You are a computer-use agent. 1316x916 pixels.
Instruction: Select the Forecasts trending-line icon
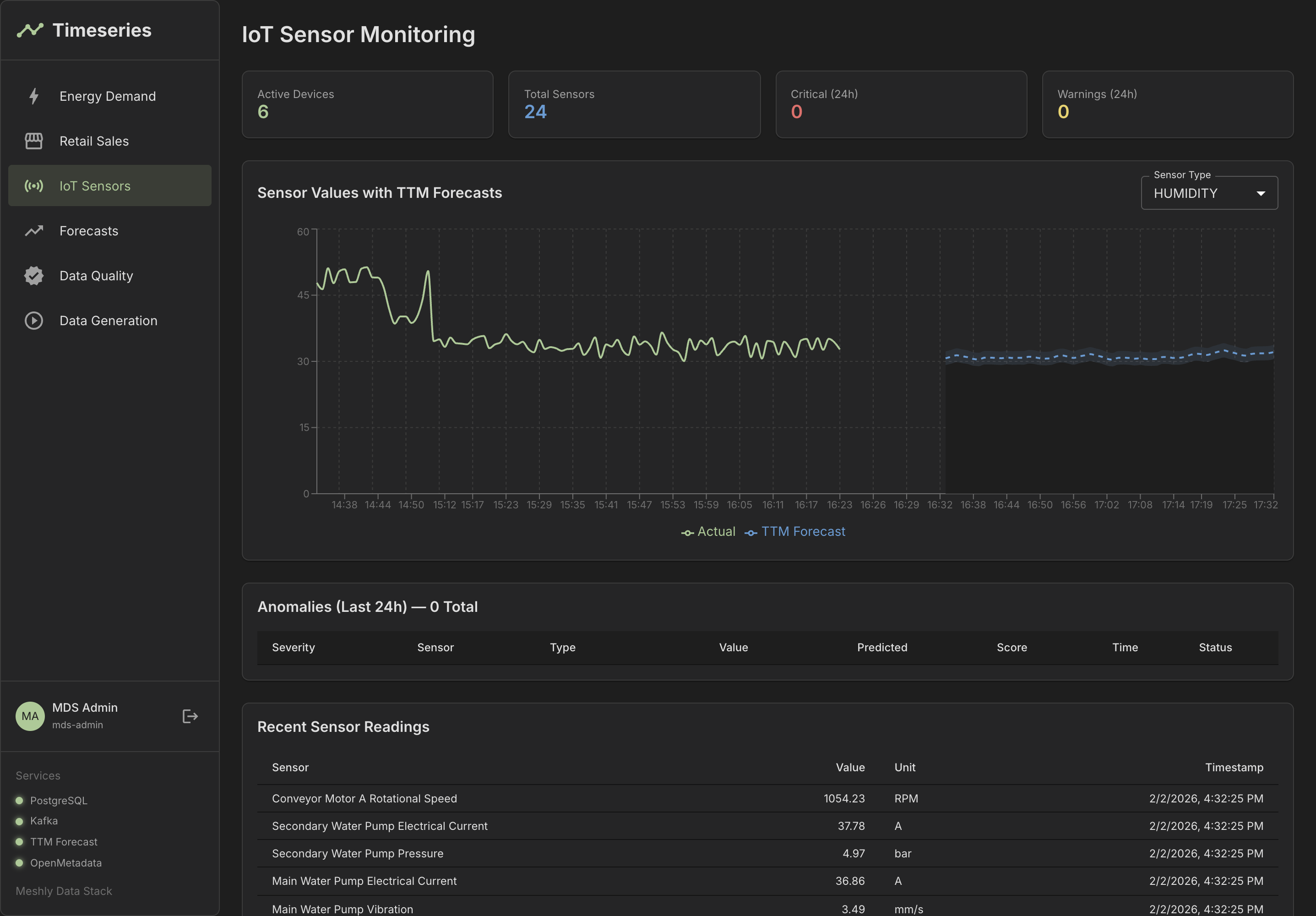click(x=34, y=230)
